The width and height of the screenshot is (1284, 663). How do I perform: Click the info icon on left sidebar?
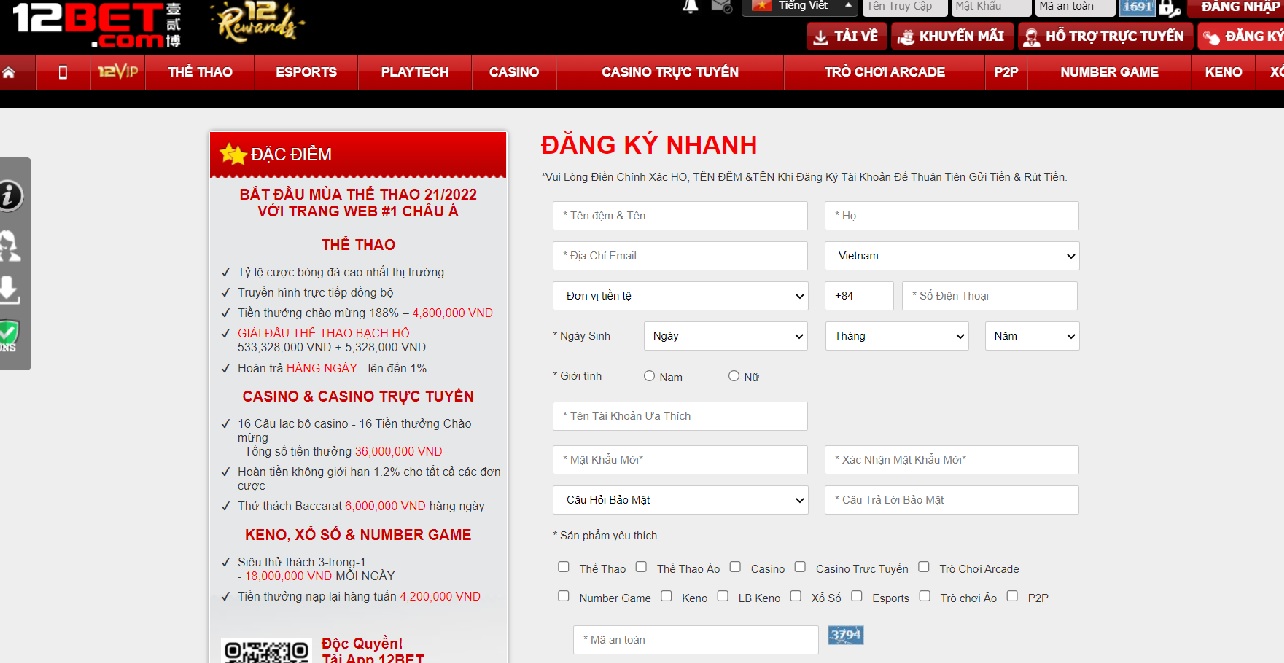pos(10,195)
